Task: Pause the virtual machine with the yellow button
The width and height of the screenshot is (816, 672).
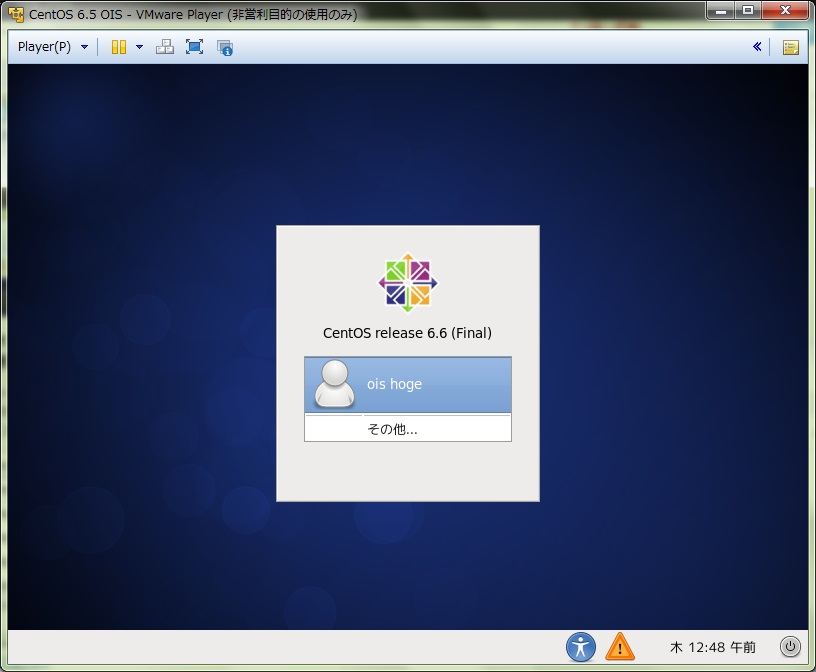Action: (119, 47)
